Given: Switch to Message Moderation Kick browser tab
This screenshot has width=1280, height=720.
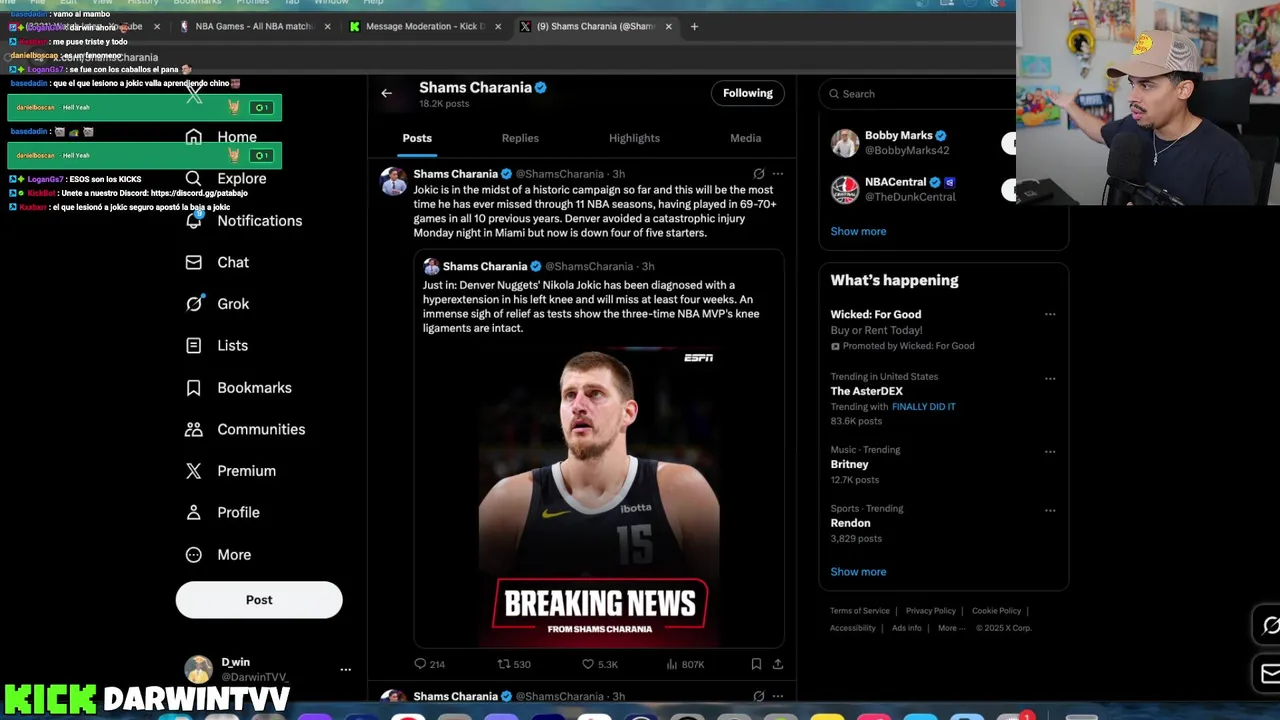Looking at the screenshot, I should pos(425,27).
